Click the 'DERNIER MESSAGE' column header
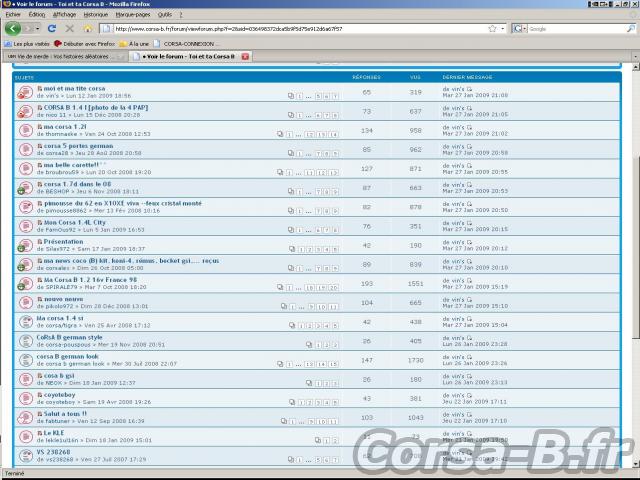640x480 pixels. pyautogui.click(x=467, y=77)
